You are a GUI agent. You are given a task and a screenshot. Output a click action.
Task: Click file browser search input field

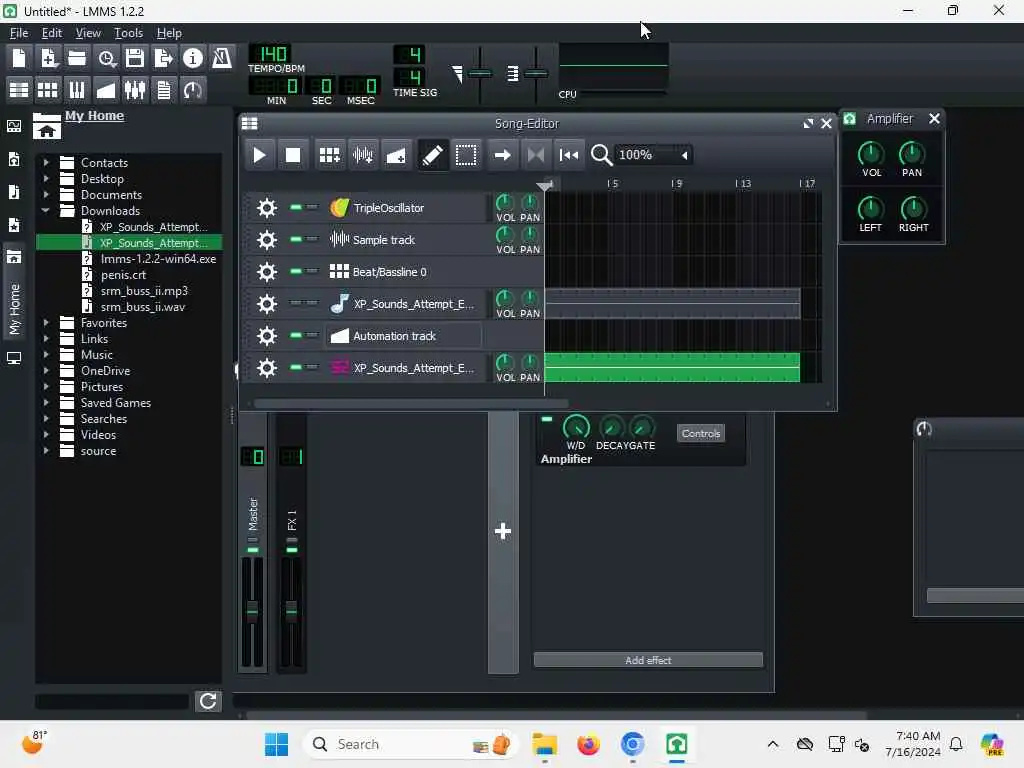[x=112, y=701]
